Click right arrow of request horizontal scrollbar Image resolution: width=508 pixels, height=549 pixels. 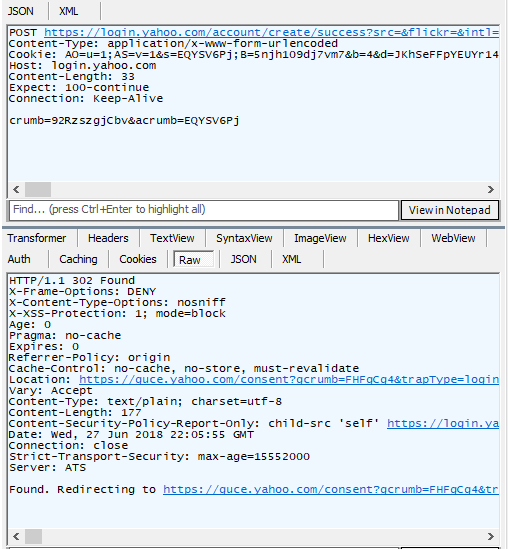pyautogui.click(x=490, y=189)
